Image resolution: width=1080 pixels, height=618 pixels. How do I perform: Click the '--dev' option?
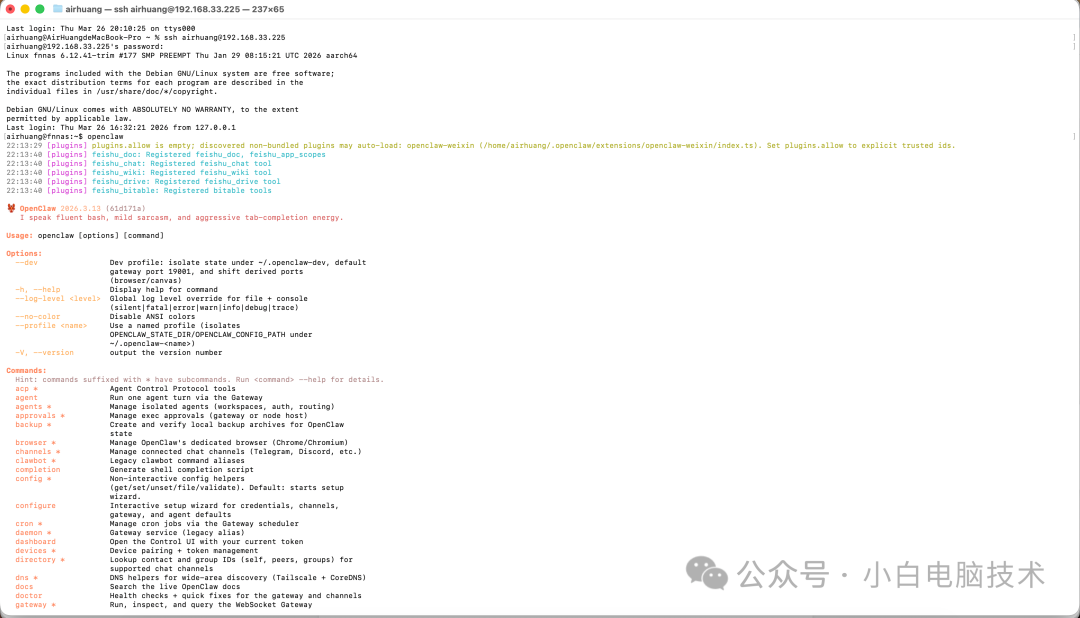pyautogui.click(x=26, y=262)
